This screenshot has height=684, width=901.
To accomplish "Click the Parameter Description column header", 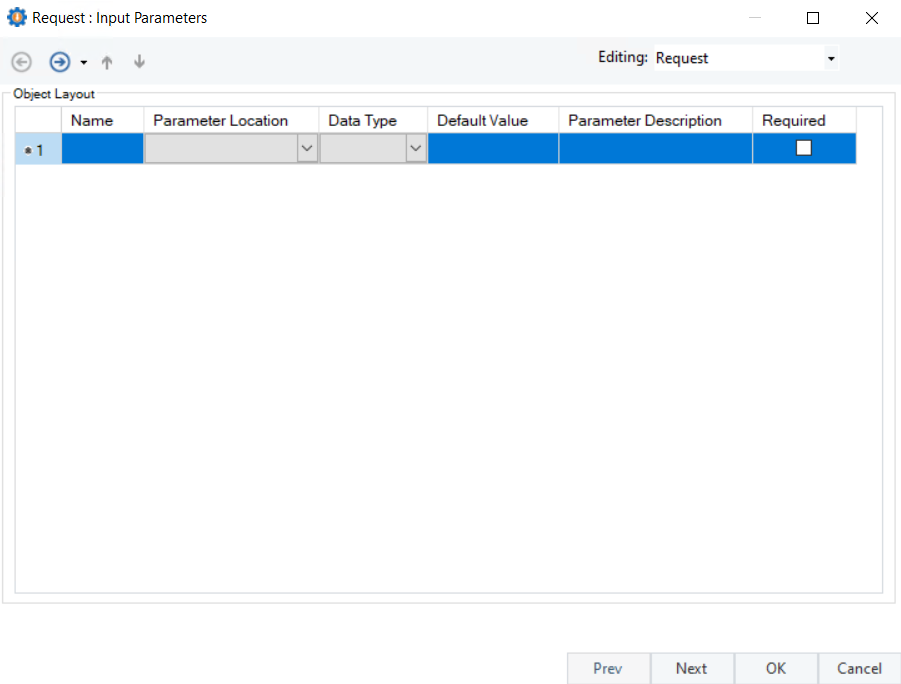I will pyautogui.click(x=655, y=120).
